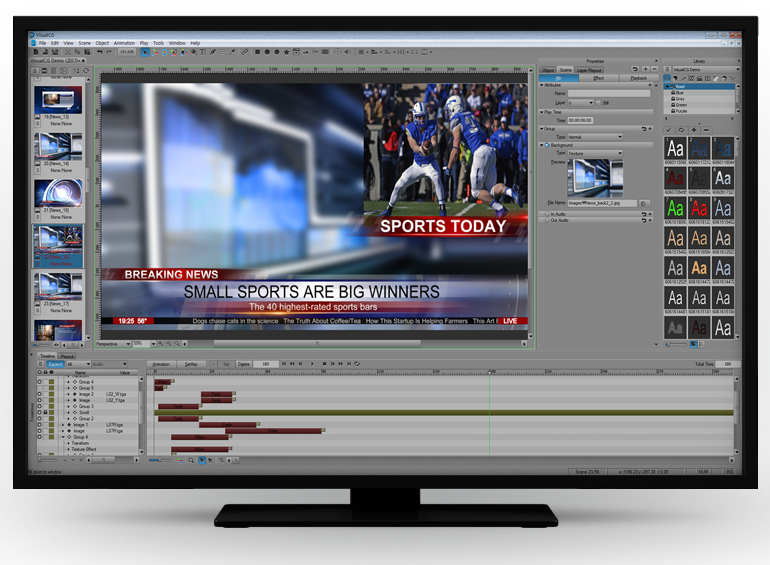Select the Rectangle shape tool
The width and height of the screenshot is (770, 565).
click(x=257, y=52)
